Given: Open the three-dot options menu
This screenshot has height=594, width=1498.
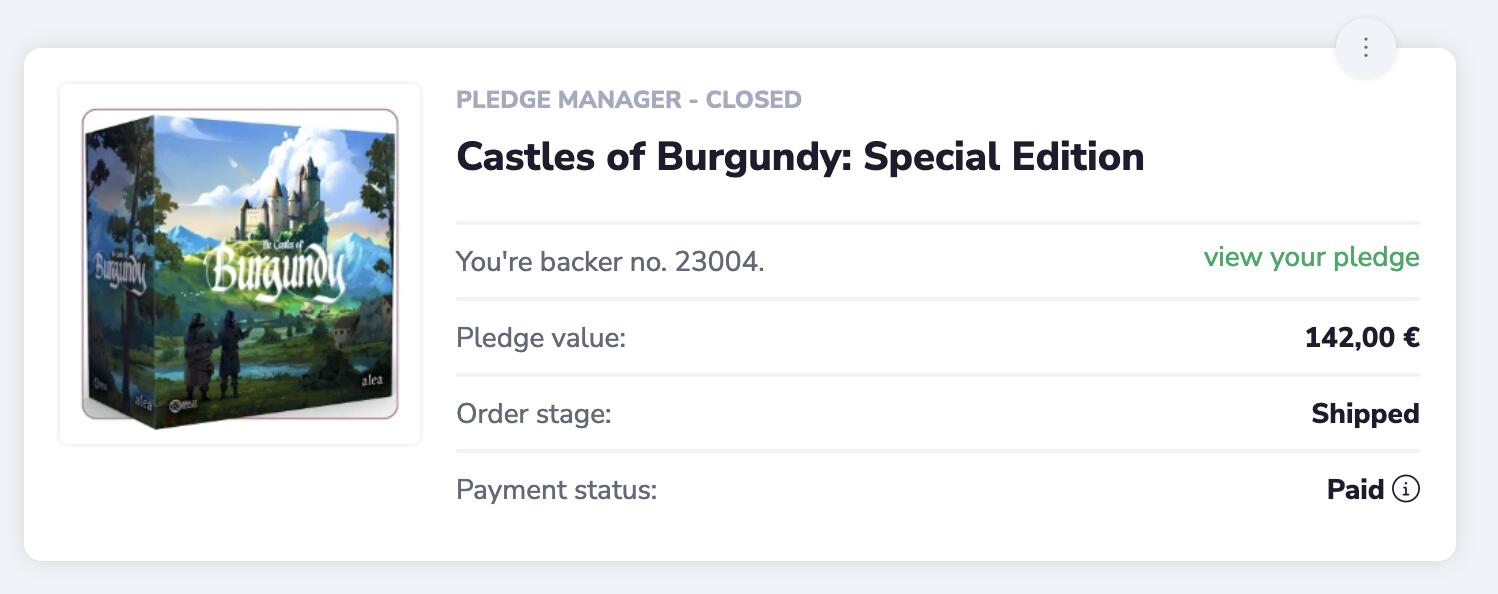Looking at the screenshot, I should (1365, 47).
